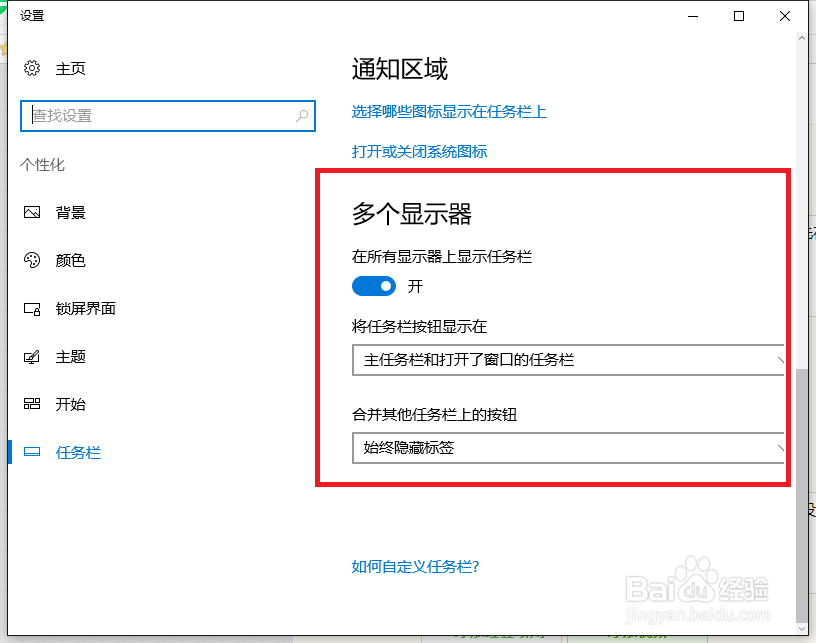816x643 pixels.
Task: Open the 主题 settings page
Action: point(70,357)
